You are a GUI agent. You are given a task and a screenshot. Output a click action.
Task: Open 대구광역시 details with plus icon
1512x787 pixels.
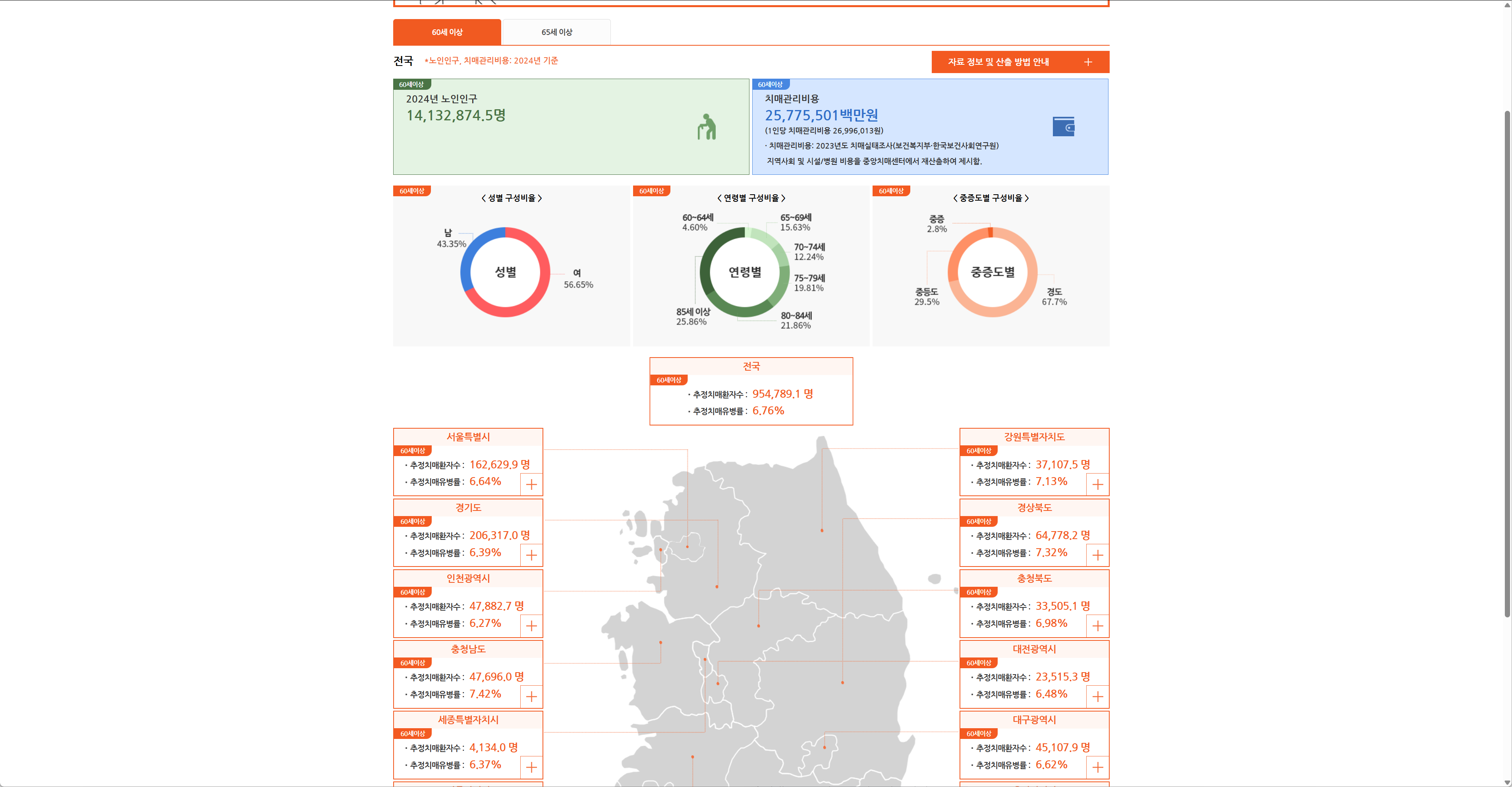tap(1098, 767)
